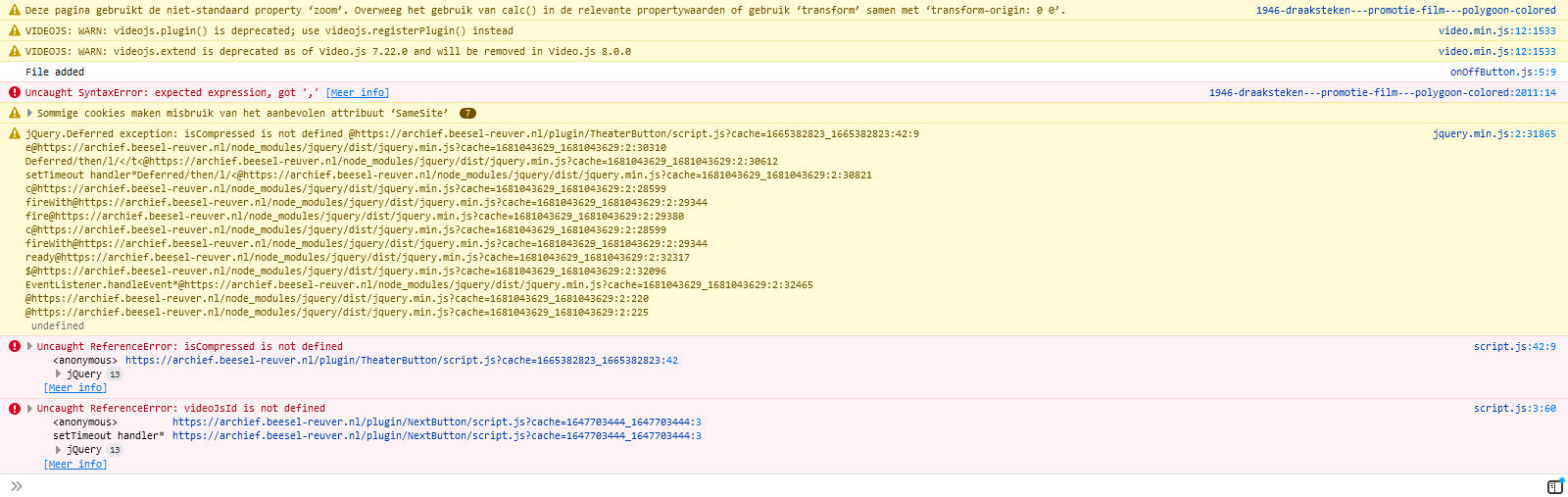Select the 'fire@https' stack trace line

[x=355, y=217]
